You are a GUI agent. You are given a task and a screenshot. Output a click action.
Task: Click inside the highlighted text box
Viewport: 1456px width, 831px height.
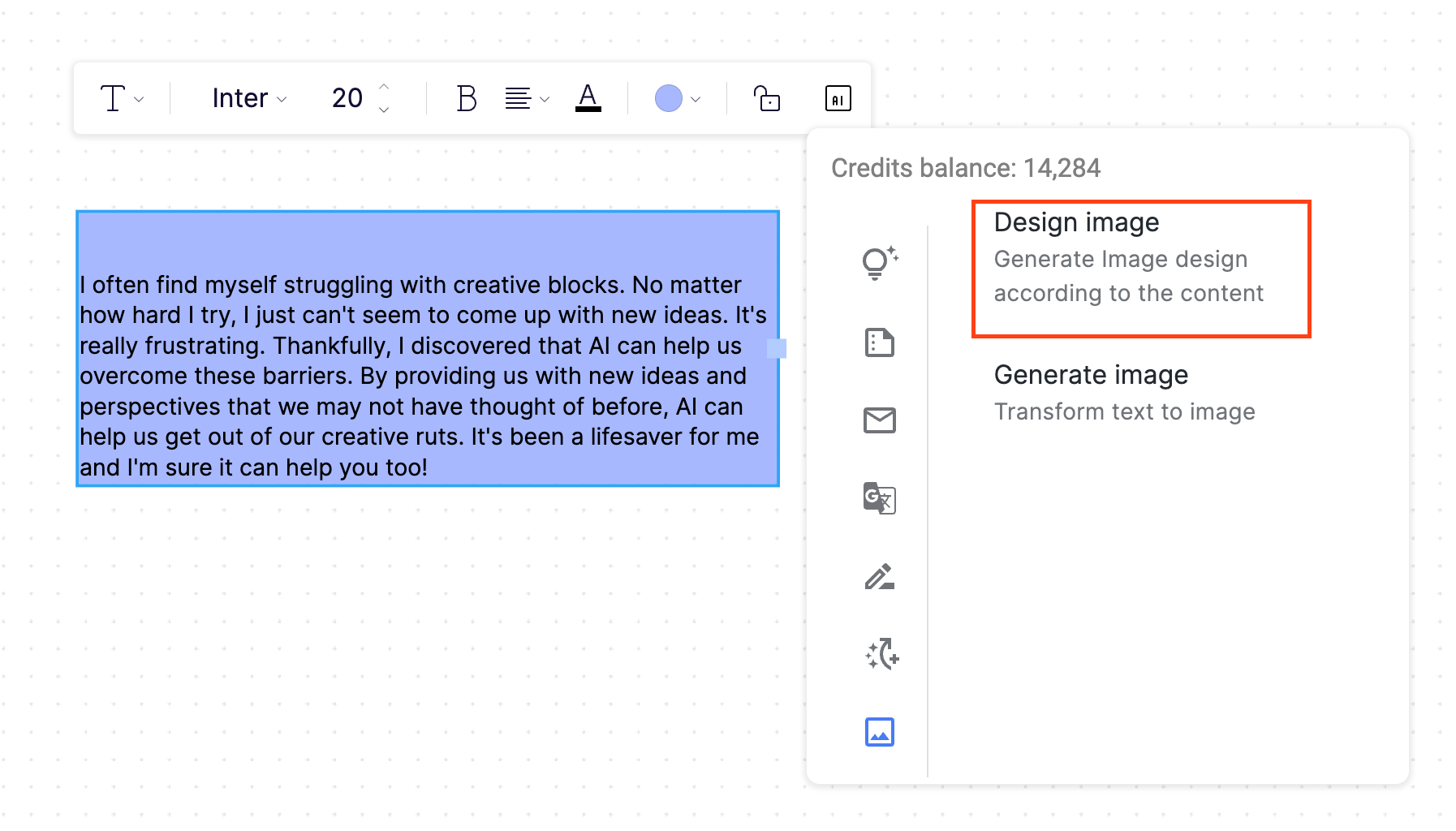428,349
